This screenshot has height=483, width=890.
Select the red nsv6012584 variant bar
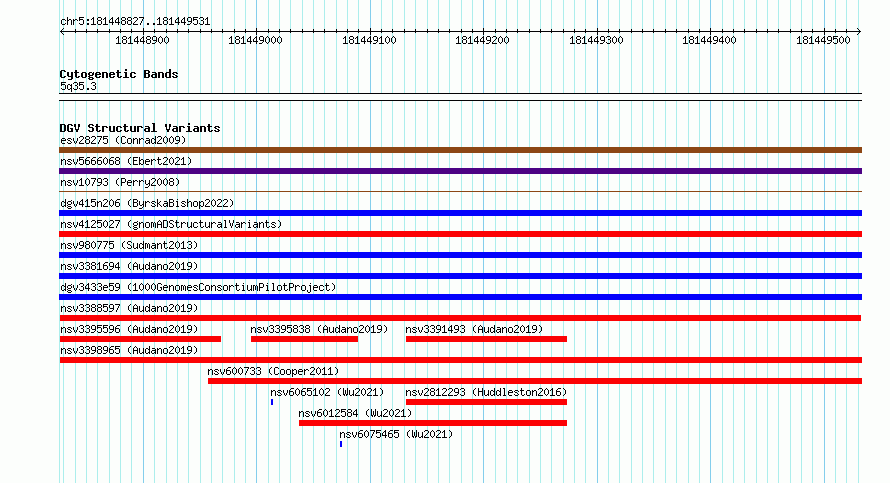coord(433,423)
